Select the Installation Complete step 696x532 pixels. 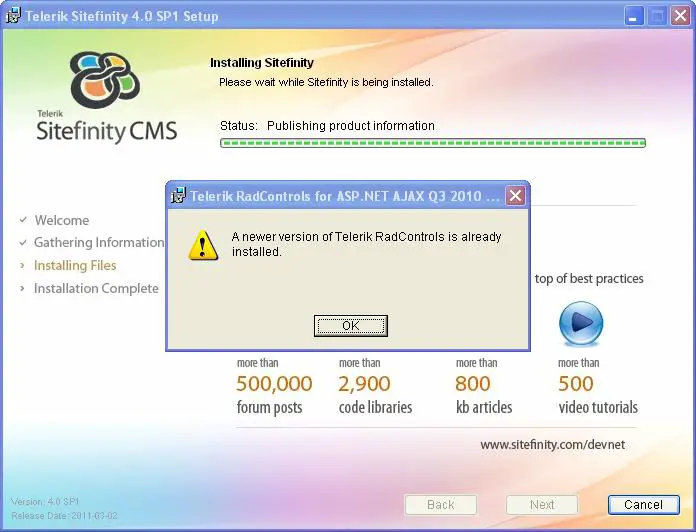(x=96, y=288)
